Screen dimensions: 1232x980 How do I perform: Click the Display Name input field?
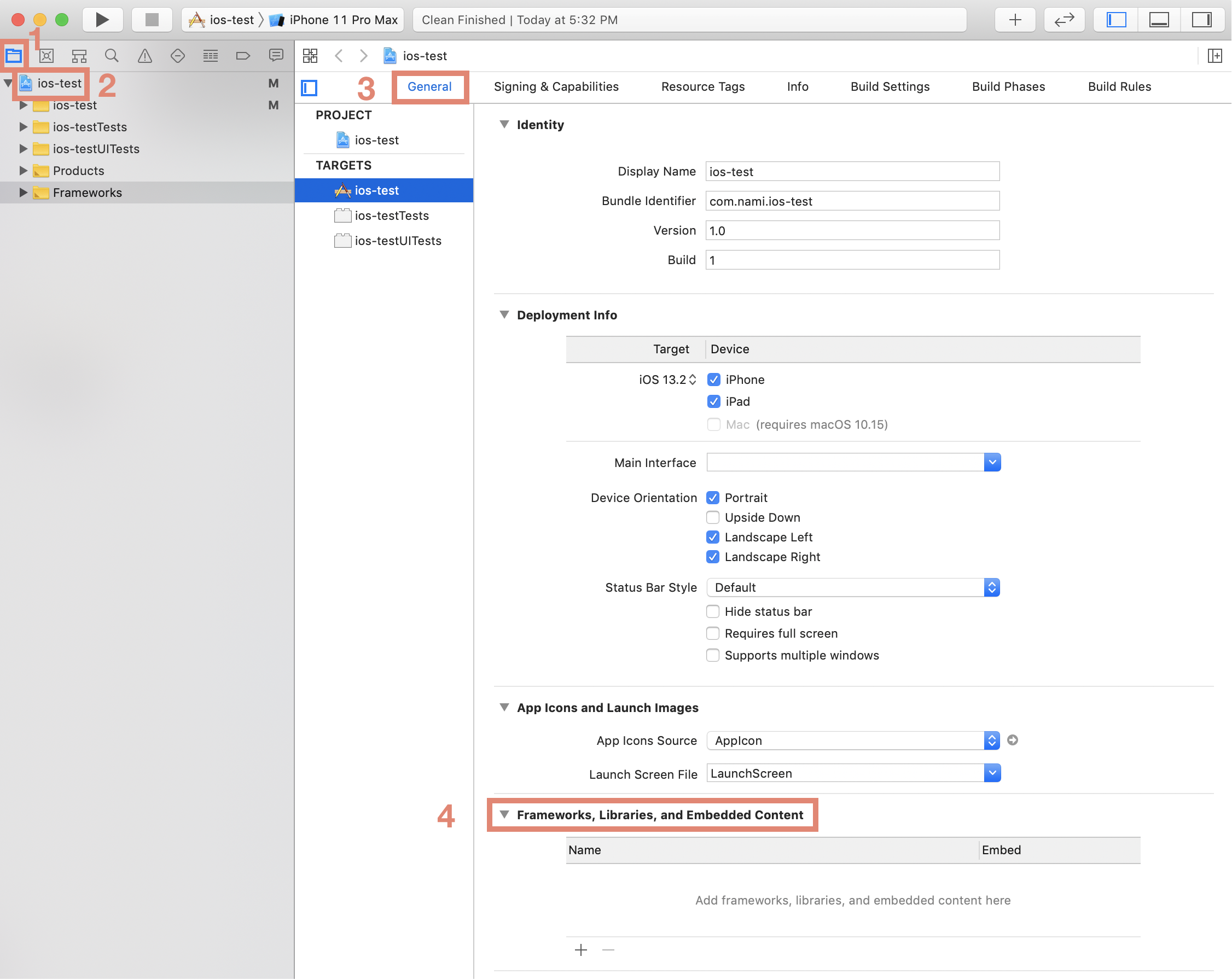click(x=852, y=171)
